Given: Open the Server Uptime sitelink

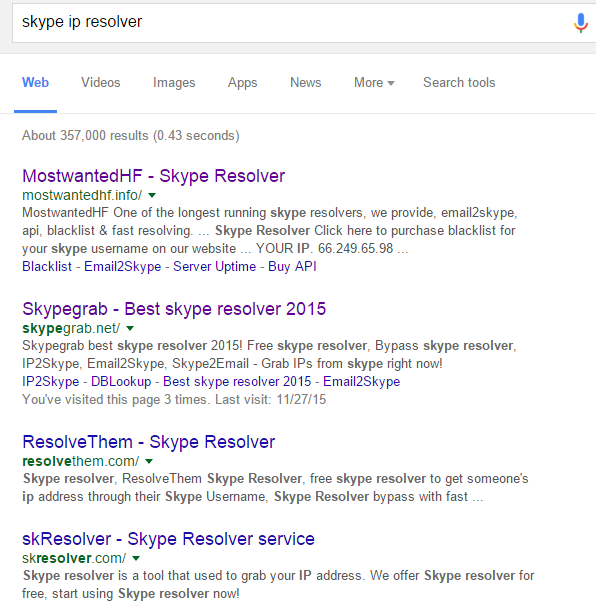Looking at the screenshot, I should click(x=214, y=266).
